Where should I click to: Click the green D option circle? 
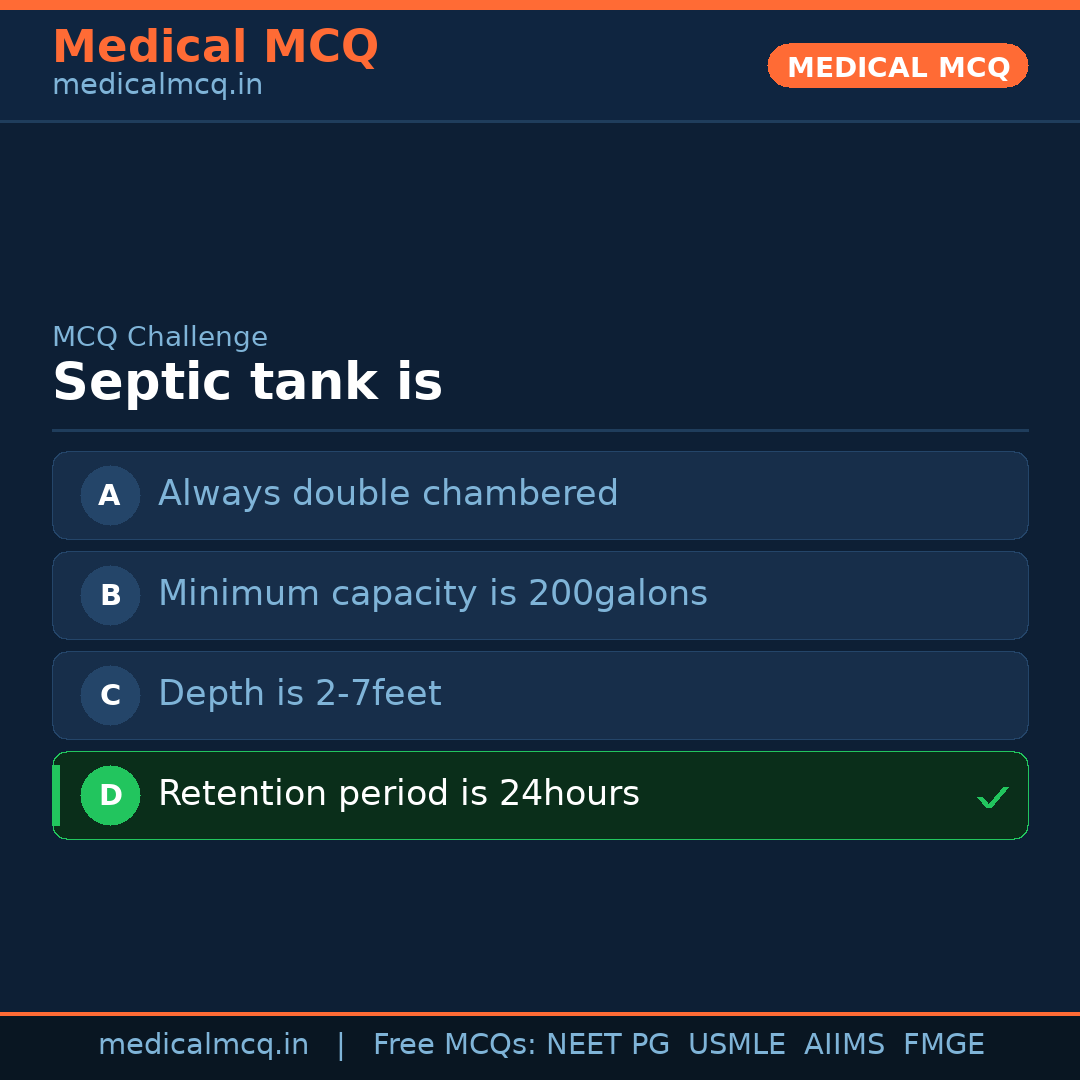click(x=110, y=795)
